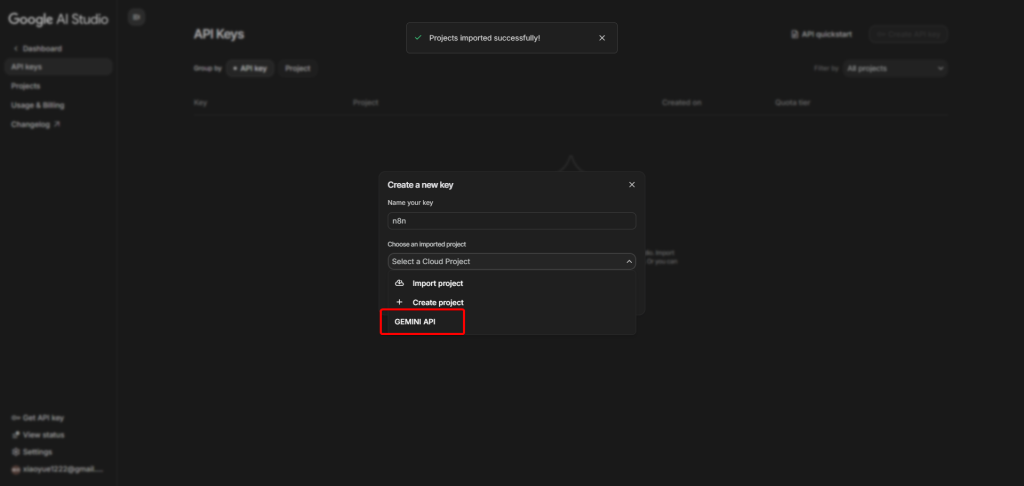Open Projects in the sidebar
1024x486 pixels.
pyautogui.click(x=26, y=86)
